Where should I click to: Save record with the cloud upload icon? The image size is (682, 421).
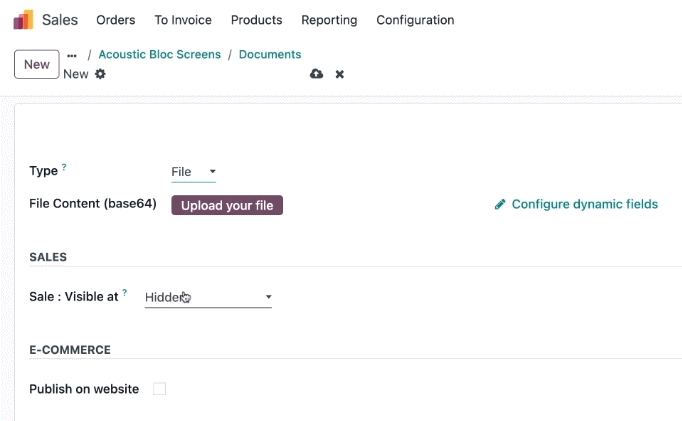(316, 74)
